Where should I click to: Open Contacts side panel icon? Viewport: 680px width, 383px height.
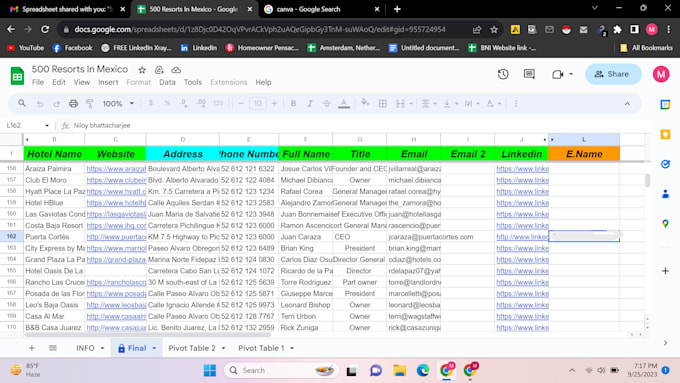tap(665, 194)
